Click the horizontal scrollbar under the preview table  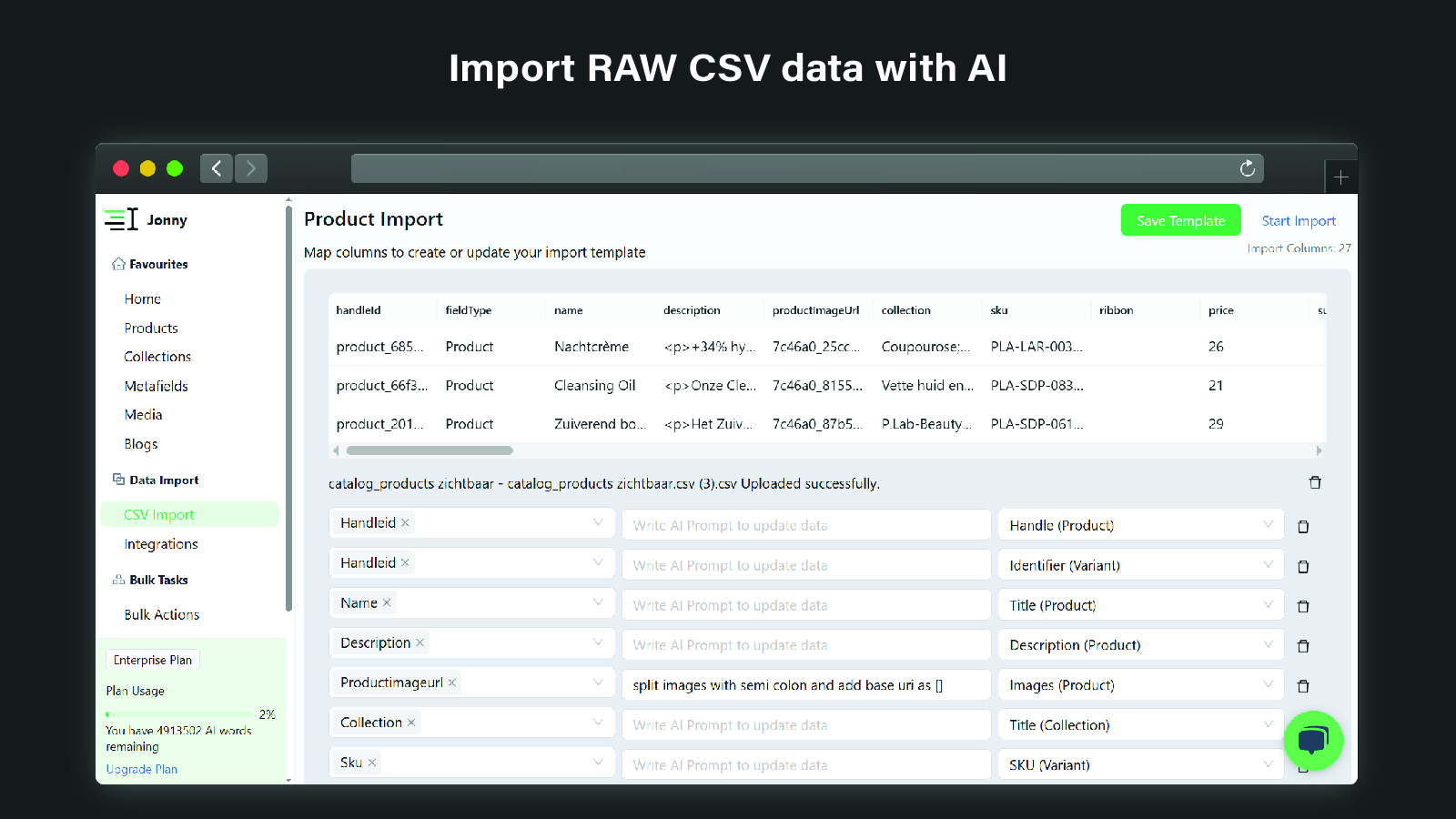pos(430,450)
